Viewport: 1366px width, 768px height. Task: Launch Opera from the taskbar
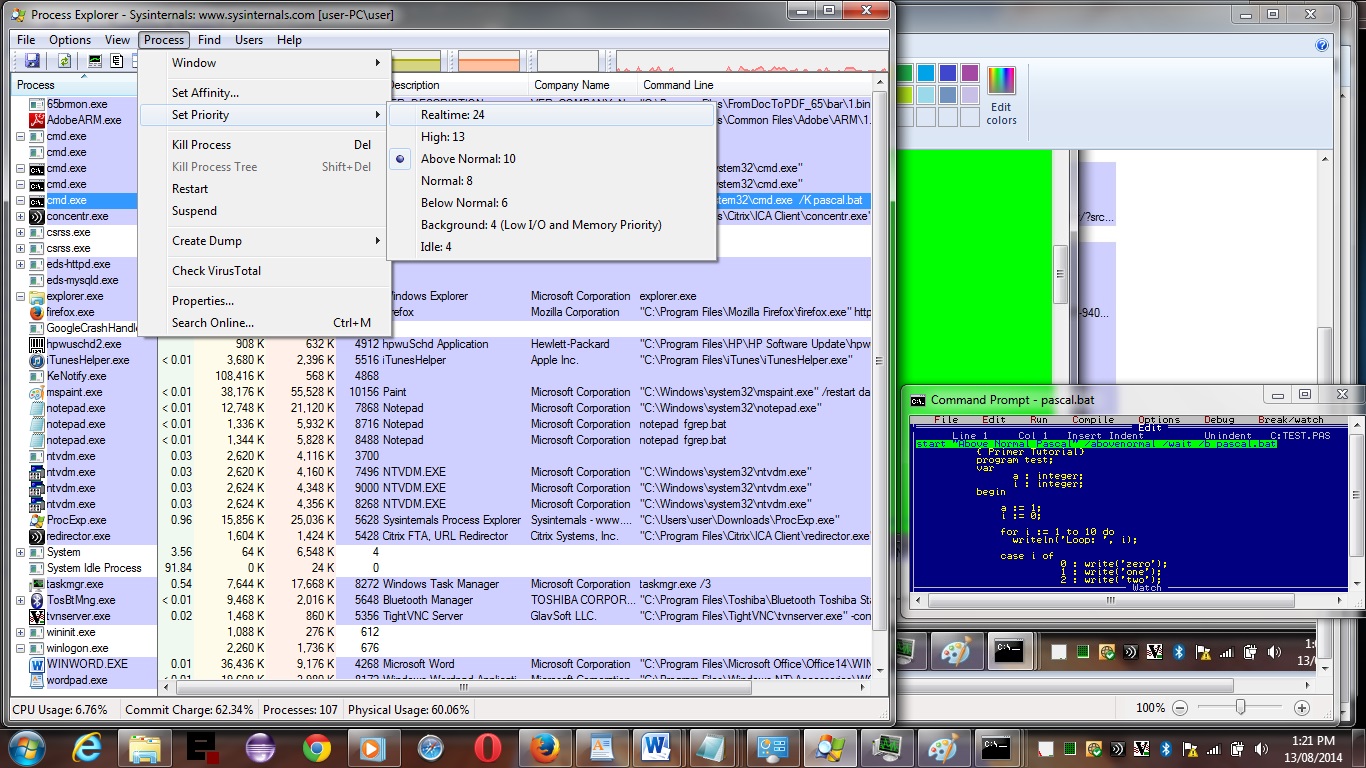coord(488,748)
